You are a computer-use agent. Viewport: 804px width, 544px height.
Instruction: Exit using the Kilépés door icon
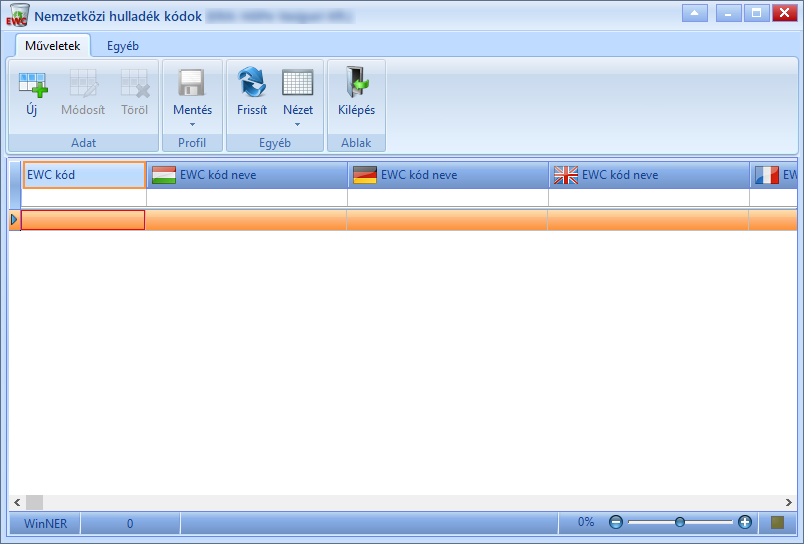click(x=356, y=82)
